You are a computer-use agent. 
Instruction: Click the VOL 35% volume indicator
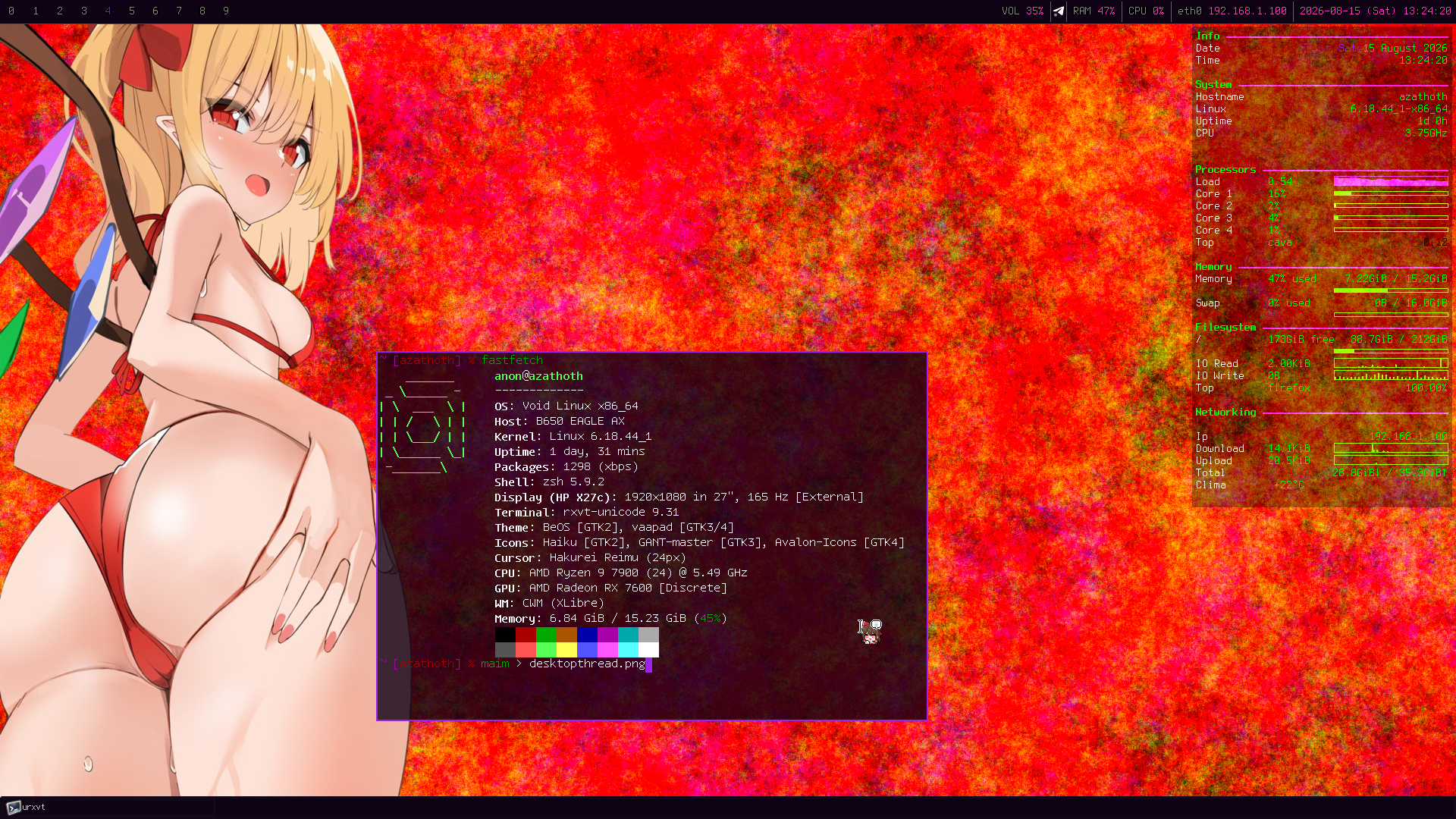[x=1022, y=11]
